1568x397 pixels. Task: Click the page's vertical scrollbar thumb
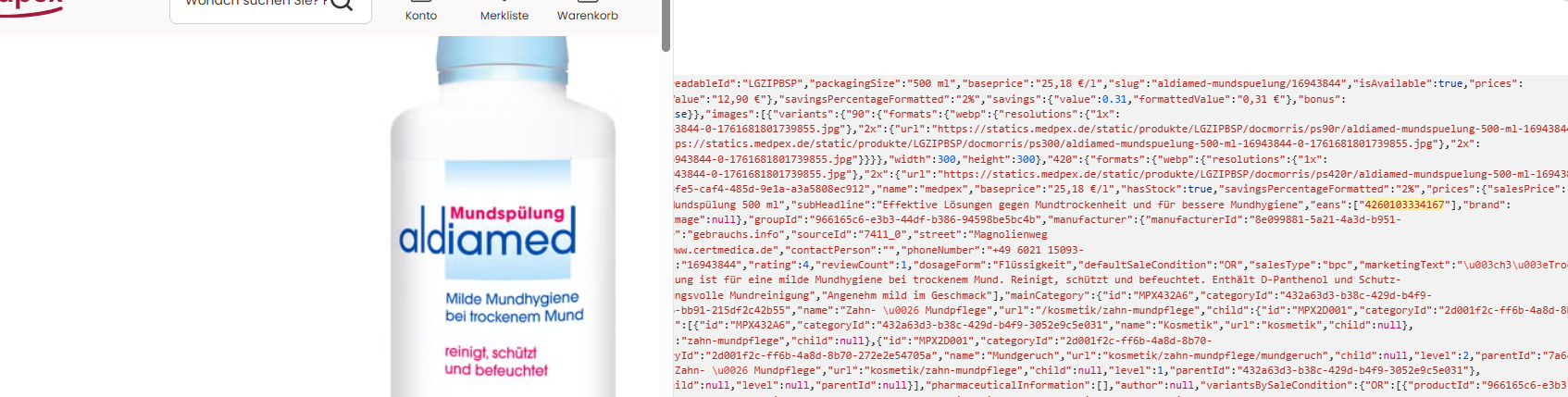point(666,25)
